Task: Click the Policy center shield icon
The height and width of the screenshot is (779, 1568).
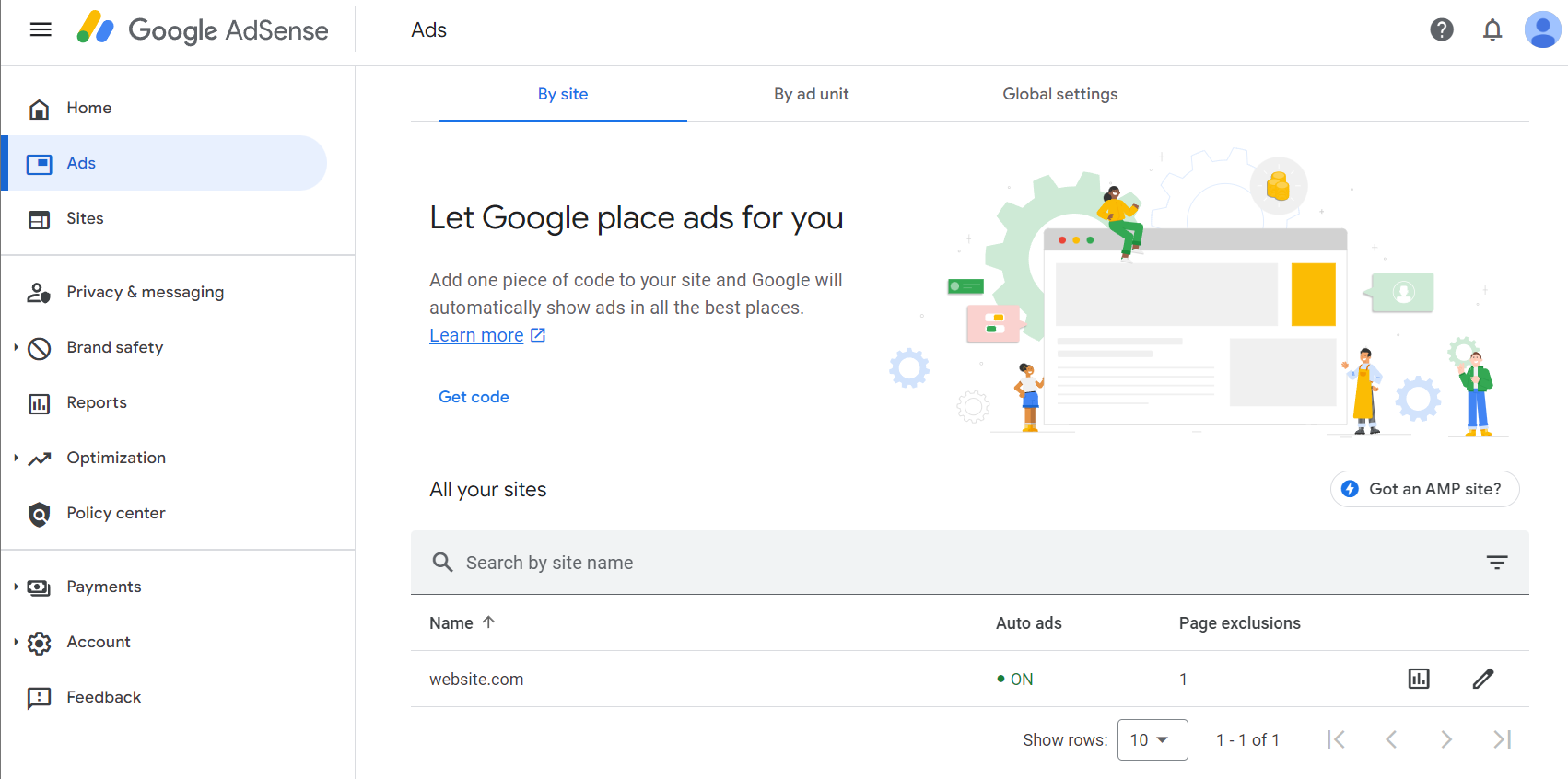Action: point(39,514)
